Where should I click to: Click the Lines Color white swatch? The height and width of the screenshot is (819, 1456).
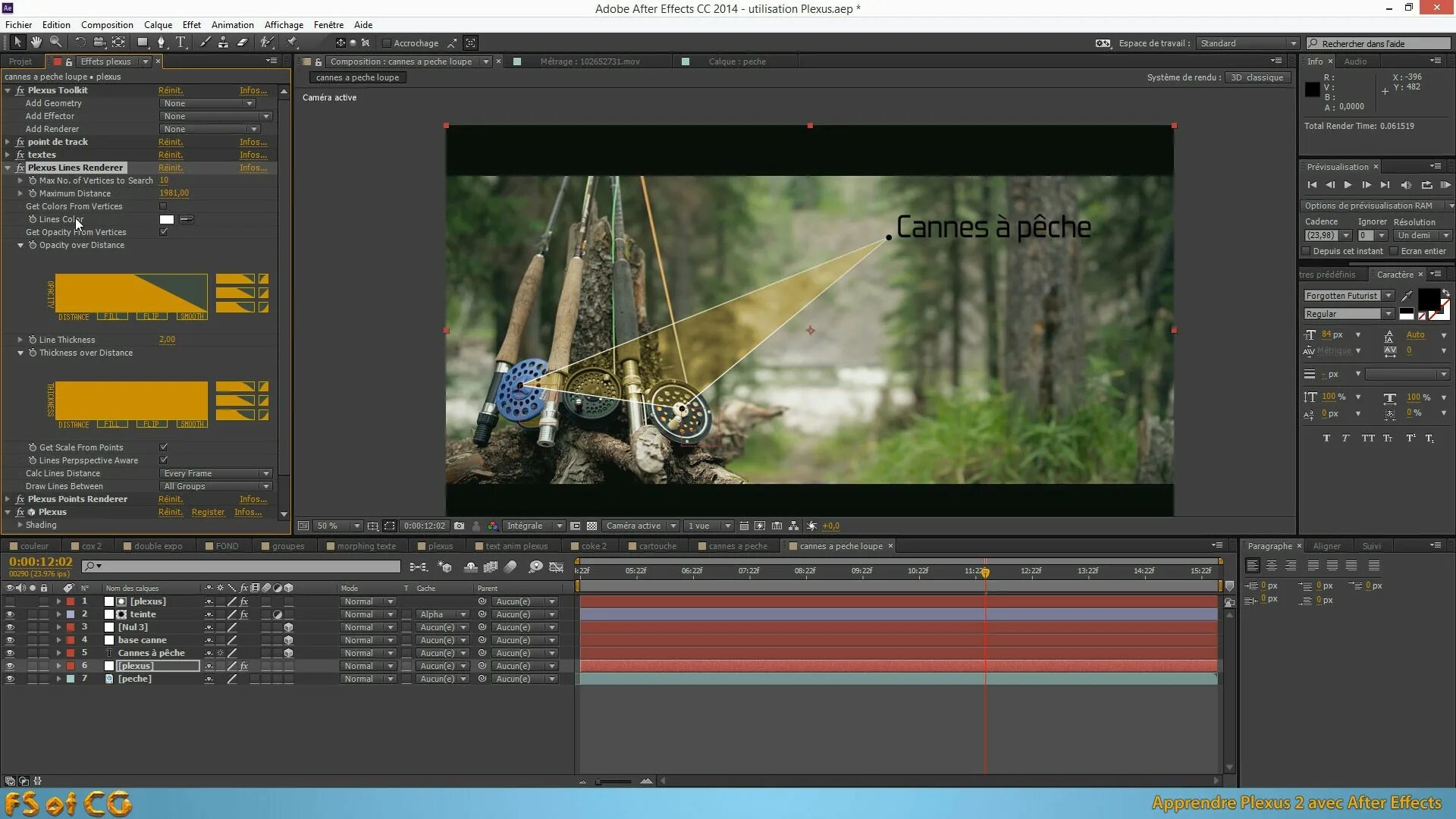167,219
